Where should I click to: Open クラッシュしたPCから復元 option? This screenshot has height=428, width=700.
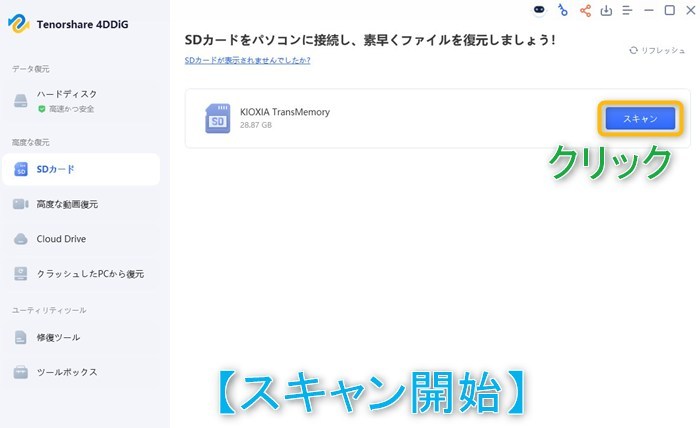[81, 274]
